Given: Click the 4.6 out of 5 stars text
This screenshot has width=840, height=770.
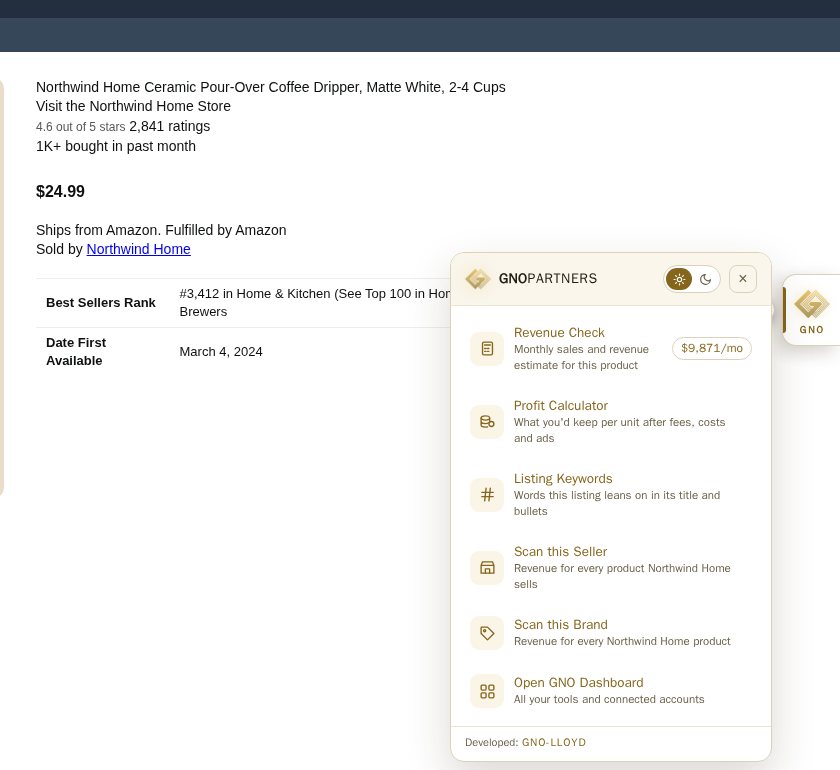Looking at the screenshot, I should coord(80,127).
